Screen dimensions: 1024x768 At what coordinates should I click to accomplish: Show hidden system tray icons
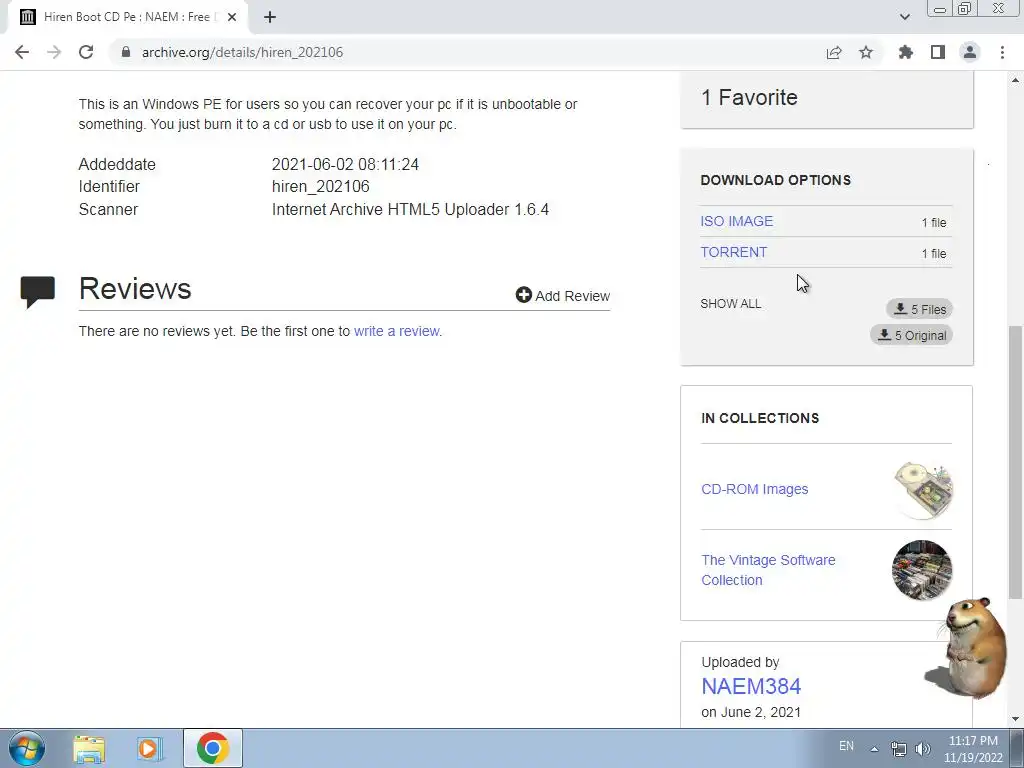[874, 748]
